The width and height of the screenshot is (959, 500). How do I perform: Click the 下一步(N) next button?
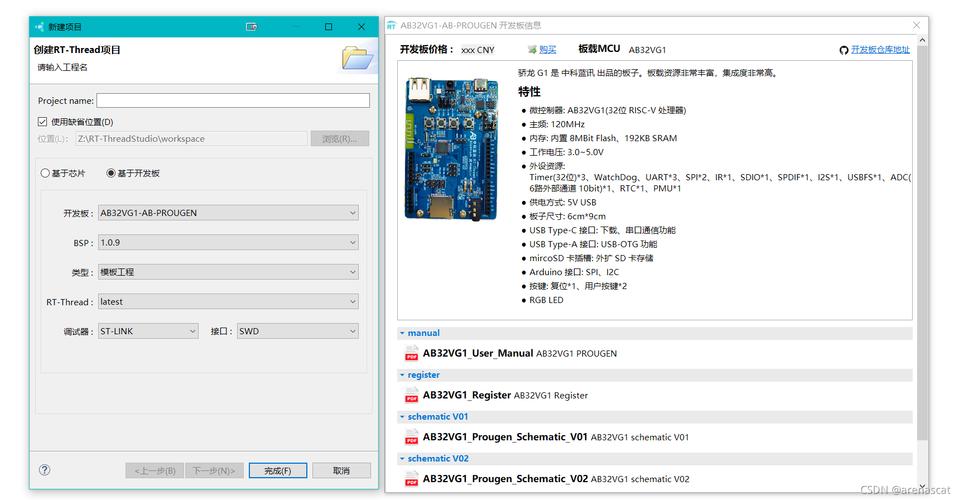pyautogui.click(x=214, y=471)
